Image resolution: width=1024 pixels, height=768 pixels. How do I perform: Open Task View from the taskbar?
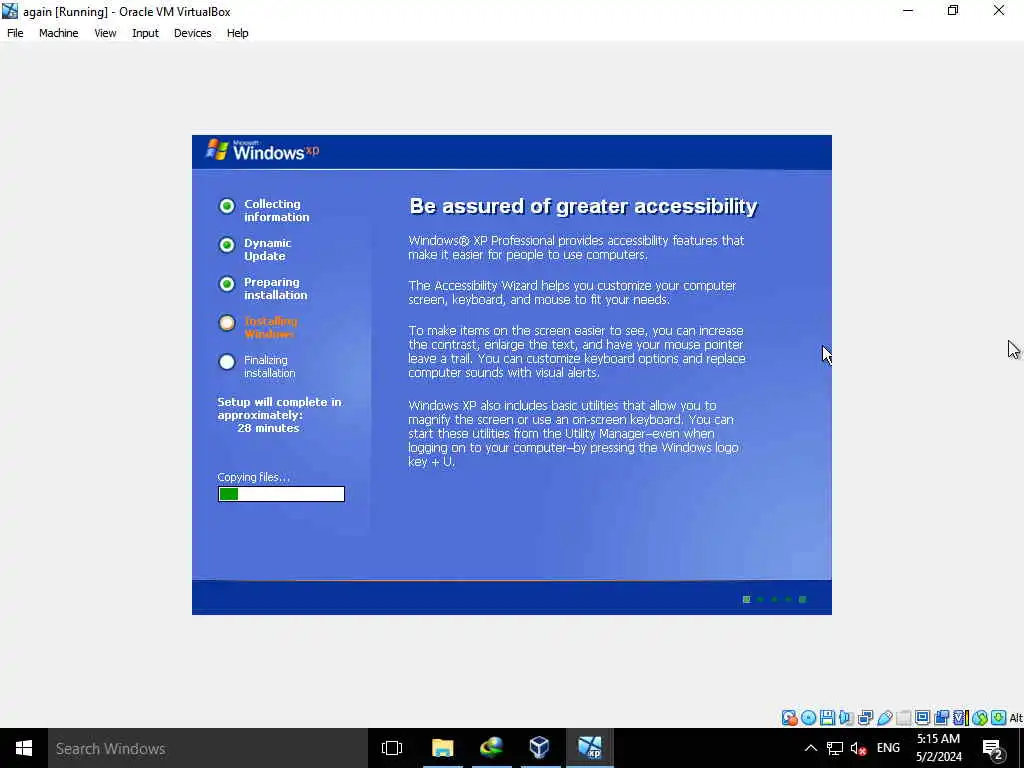pyautogui.click(x=392, y=748)
